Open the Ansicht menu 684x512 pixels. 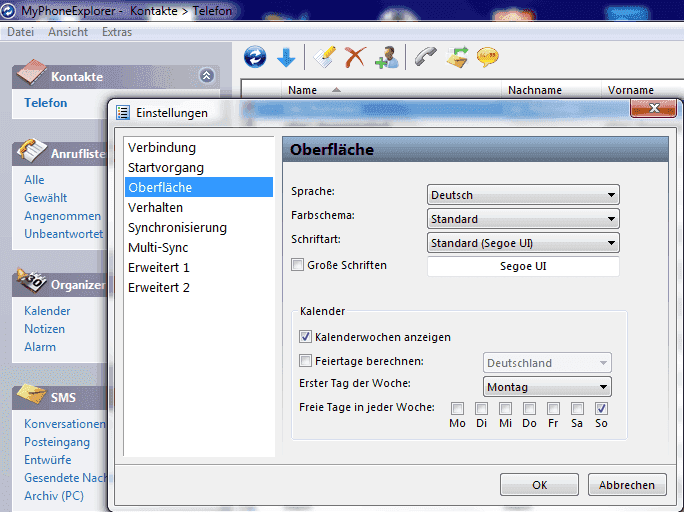click(68, 32)
